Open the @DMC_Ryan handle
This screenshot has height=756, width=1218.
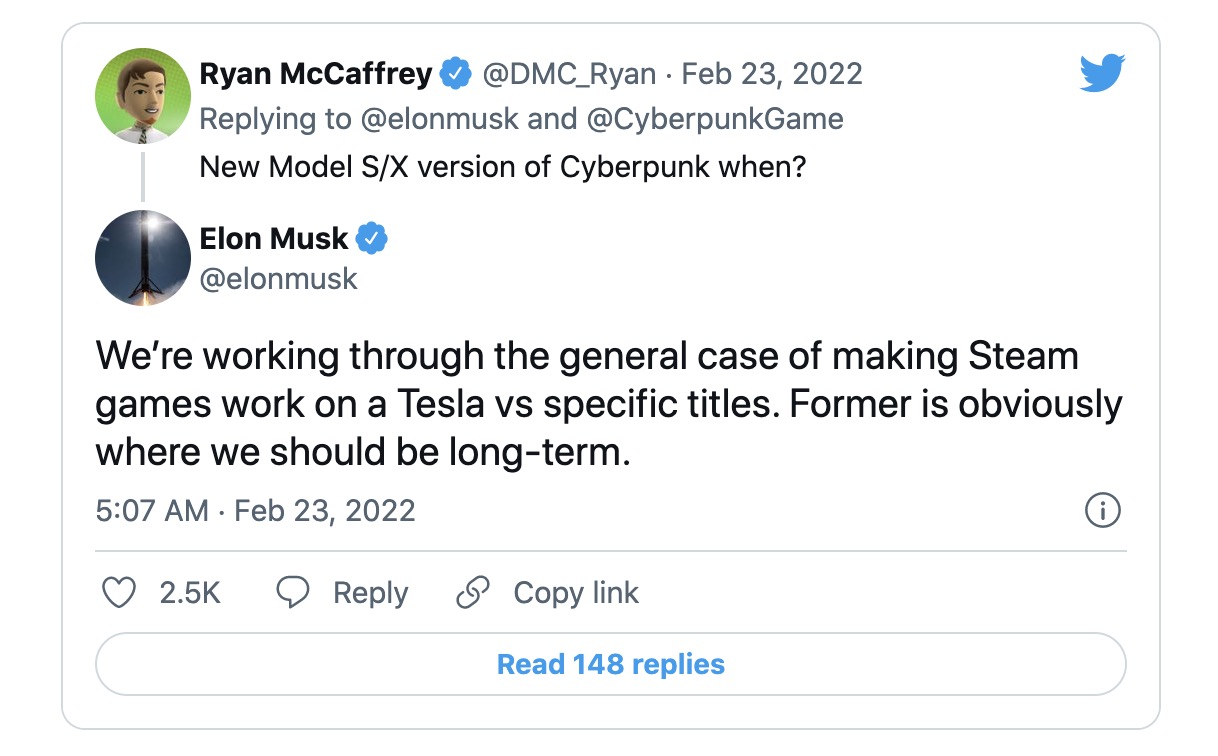pos(569,74)
